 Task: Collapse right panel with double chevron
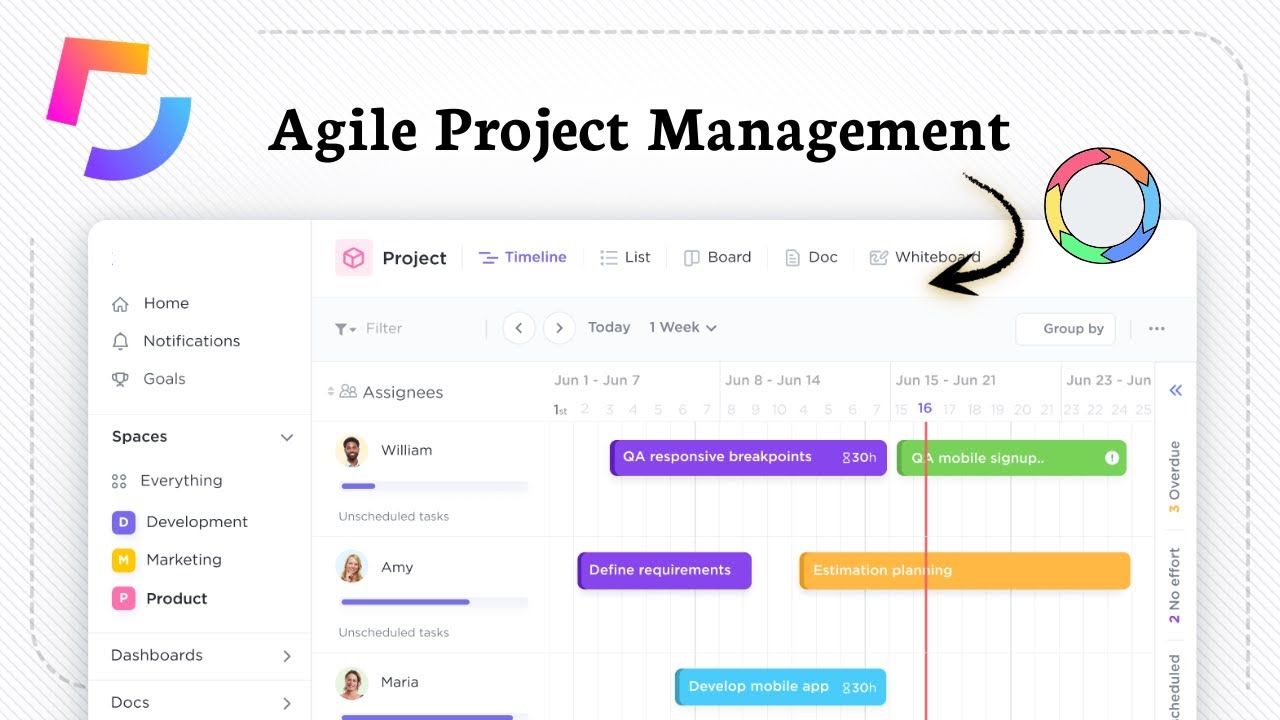click(1176, 391)
